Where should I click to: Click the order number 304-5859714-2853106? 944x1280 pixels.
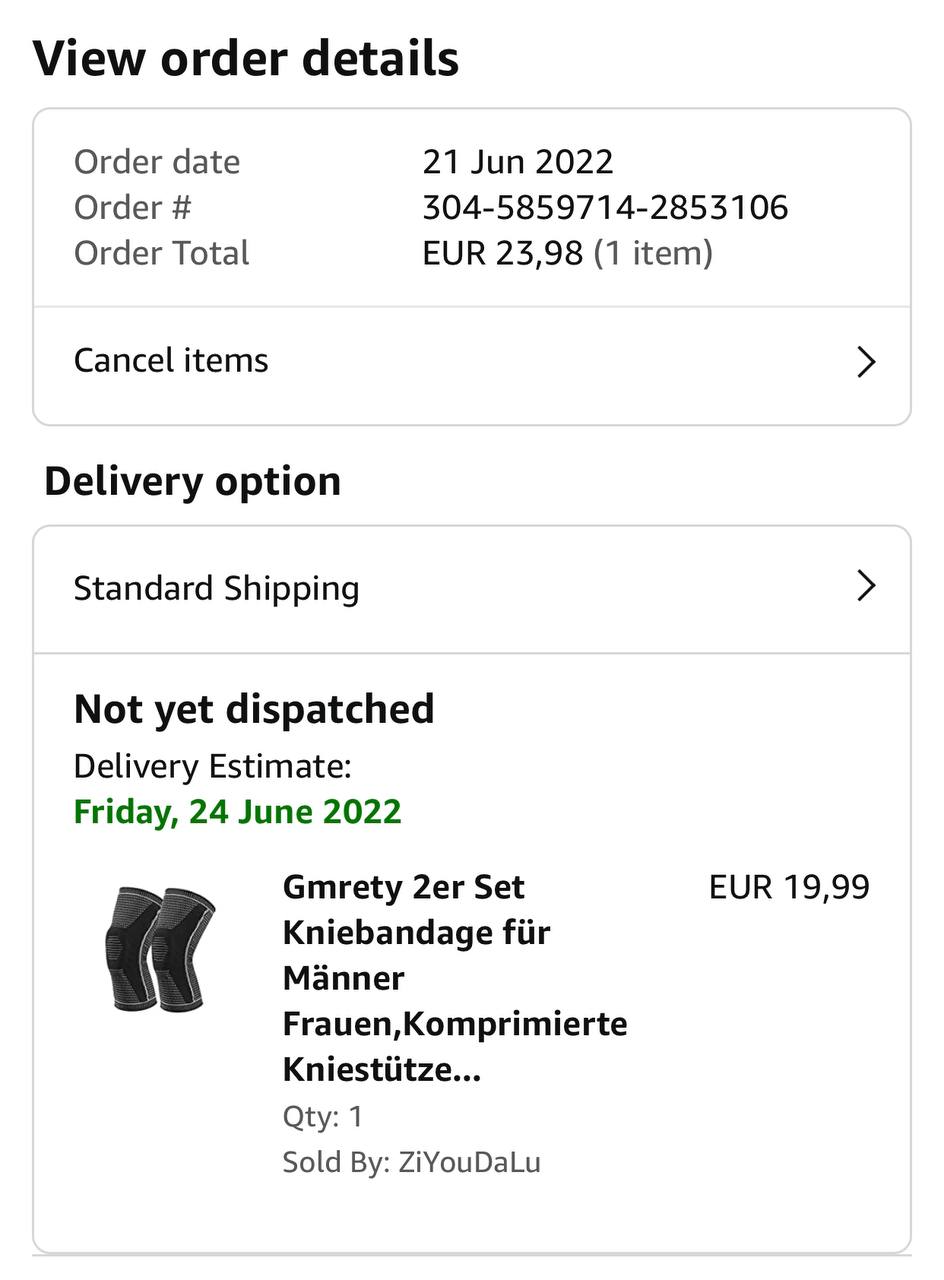click(605, 208)
